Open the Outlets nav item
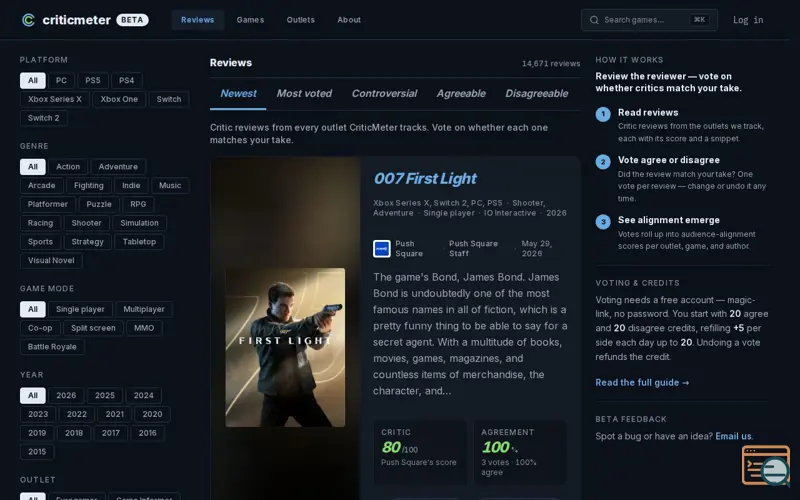This screenshot has width=800, height=500. pyautogui.click(x=301, y=20)
